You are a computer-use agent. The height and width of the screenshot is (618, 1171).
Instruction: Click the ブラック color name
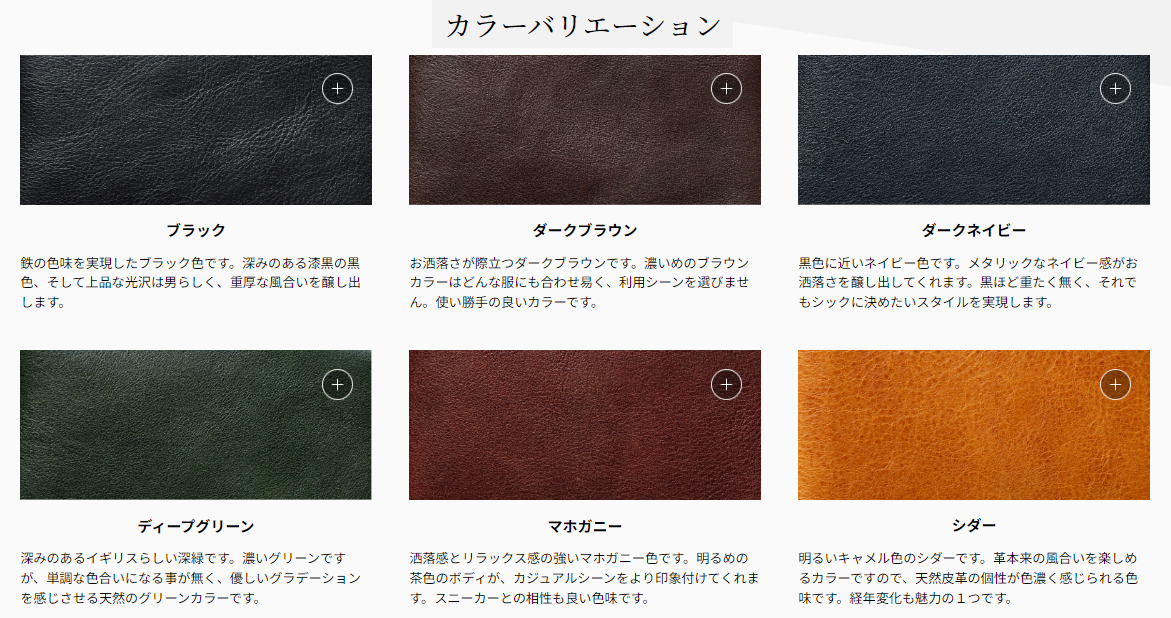coord(196,231)
